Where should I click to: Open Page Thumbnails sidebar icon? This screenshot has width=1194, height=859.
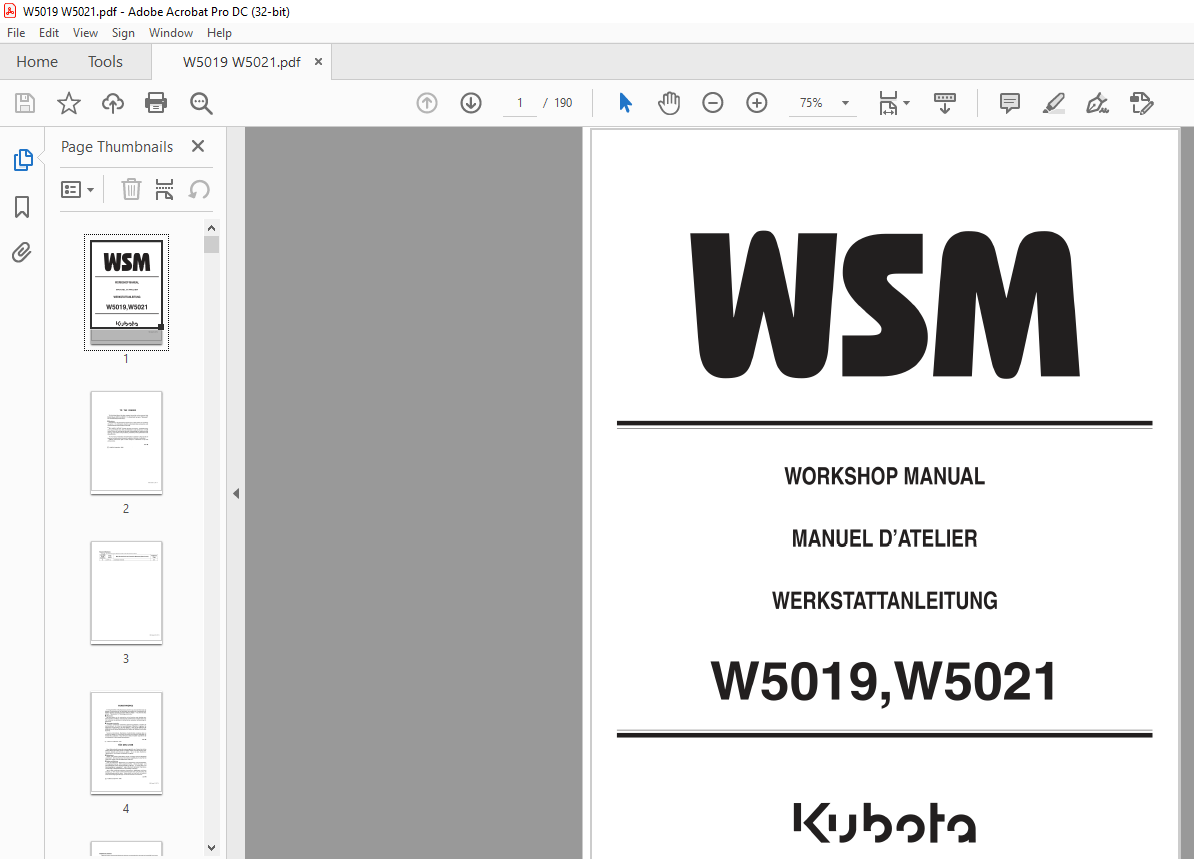click(23, 160)
